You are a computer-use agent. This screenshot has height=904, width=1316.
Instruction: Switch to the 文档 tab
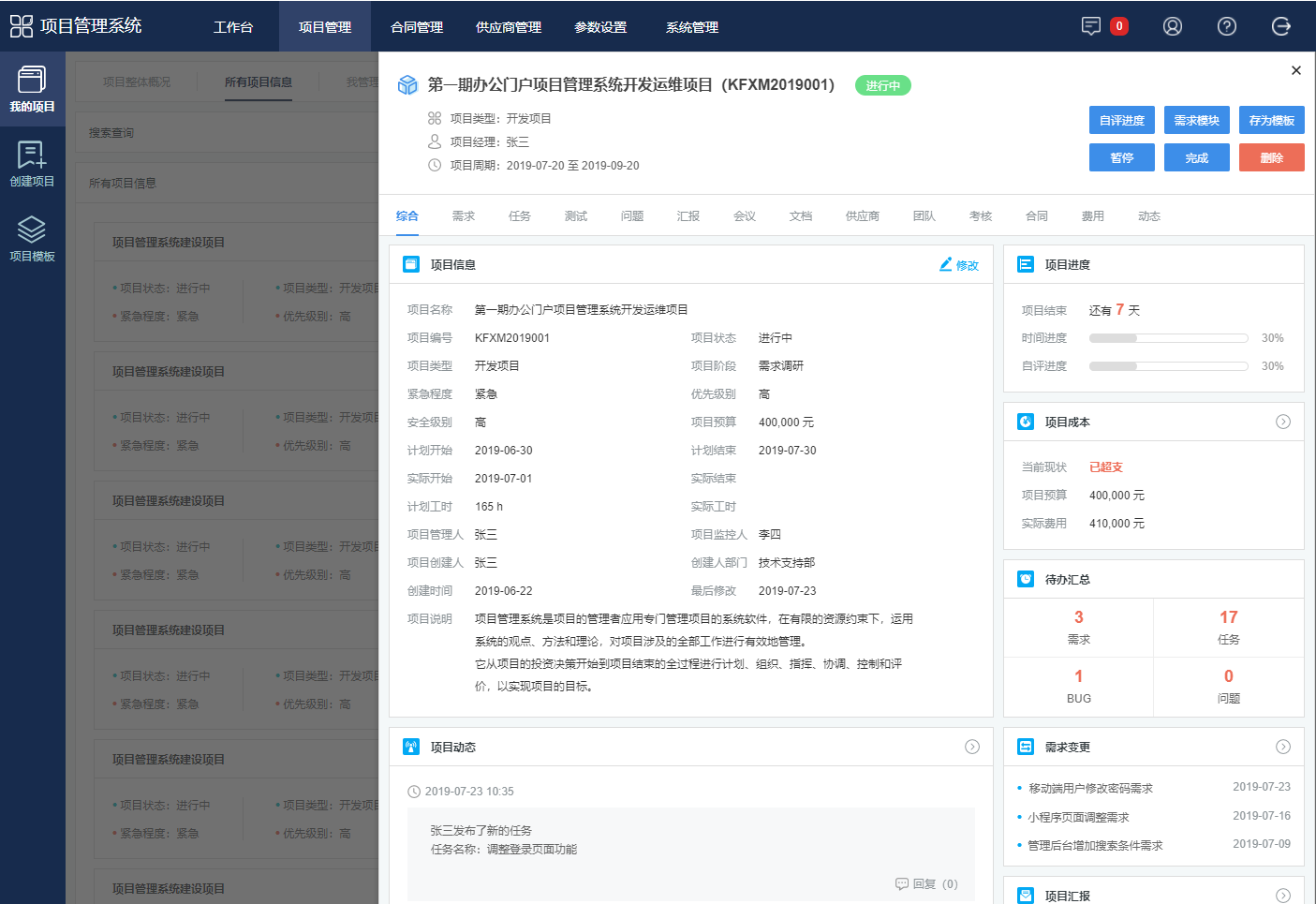pyautogui.click(x=801, y=215)
